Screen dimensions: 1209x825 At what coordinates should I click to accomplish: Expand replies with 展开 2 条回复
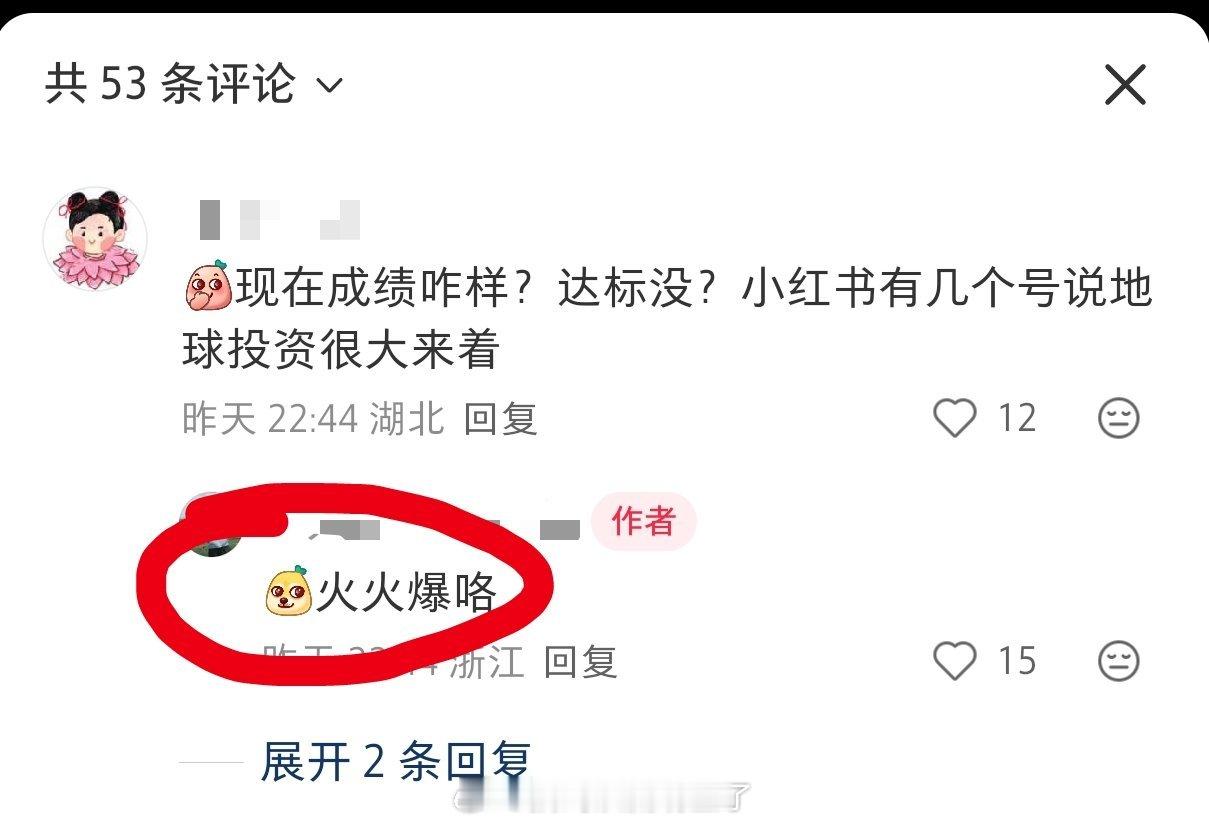395,762
